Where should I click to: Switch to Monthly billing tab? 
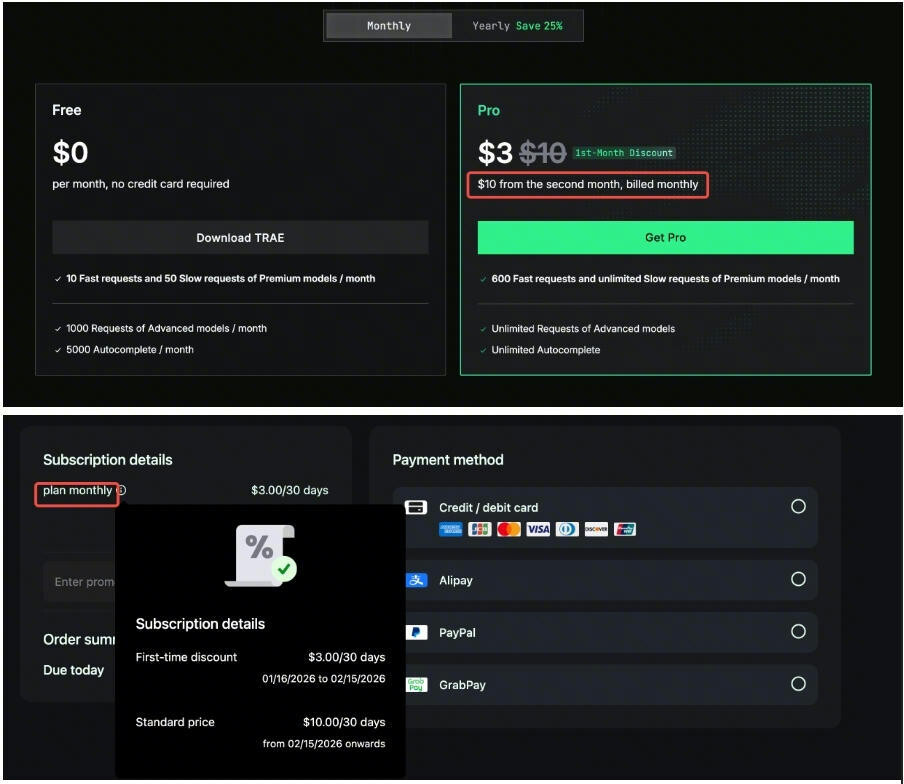389,26
